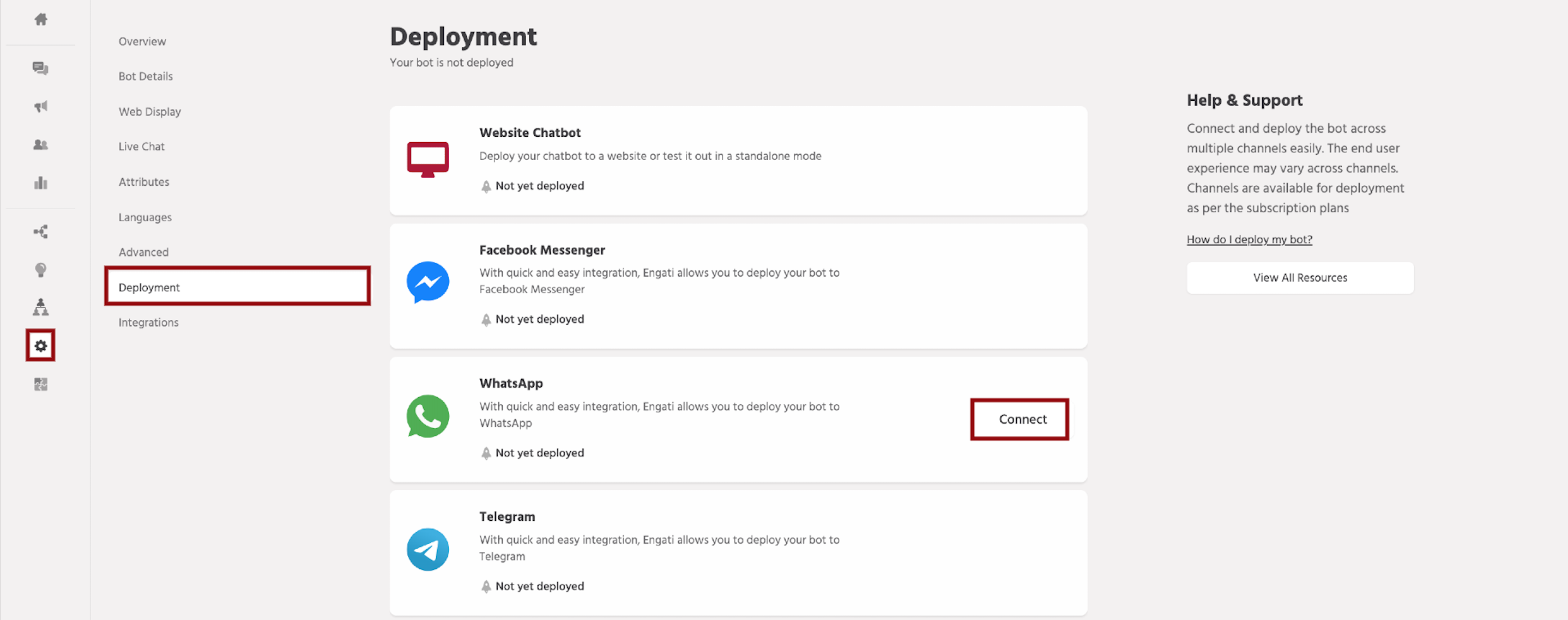
Task: Open the How do I deploy my bot link
Action: tap(1249, 239)
